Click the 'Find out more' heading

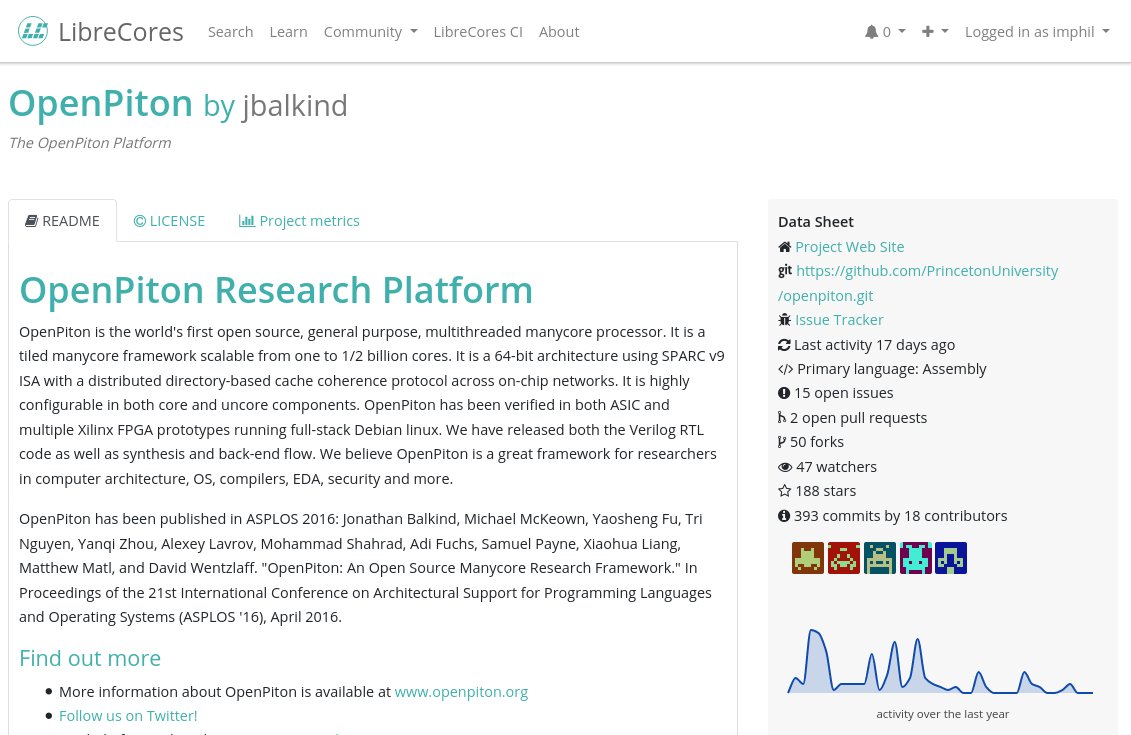tap(90, 658)
